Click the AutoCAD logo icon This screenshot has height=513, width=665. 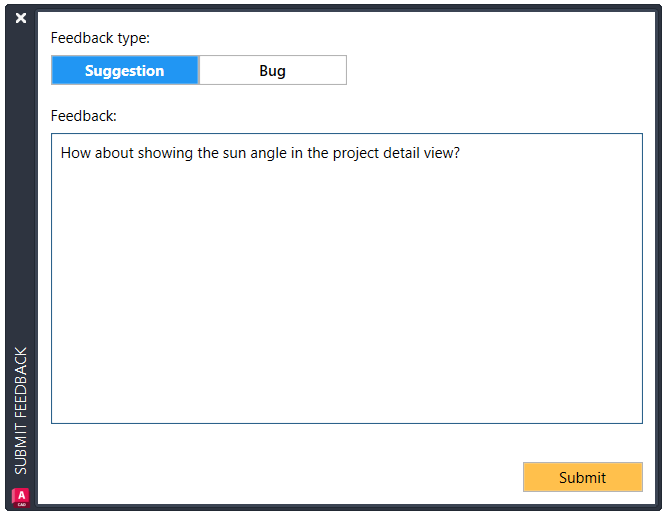pos(21,497)
